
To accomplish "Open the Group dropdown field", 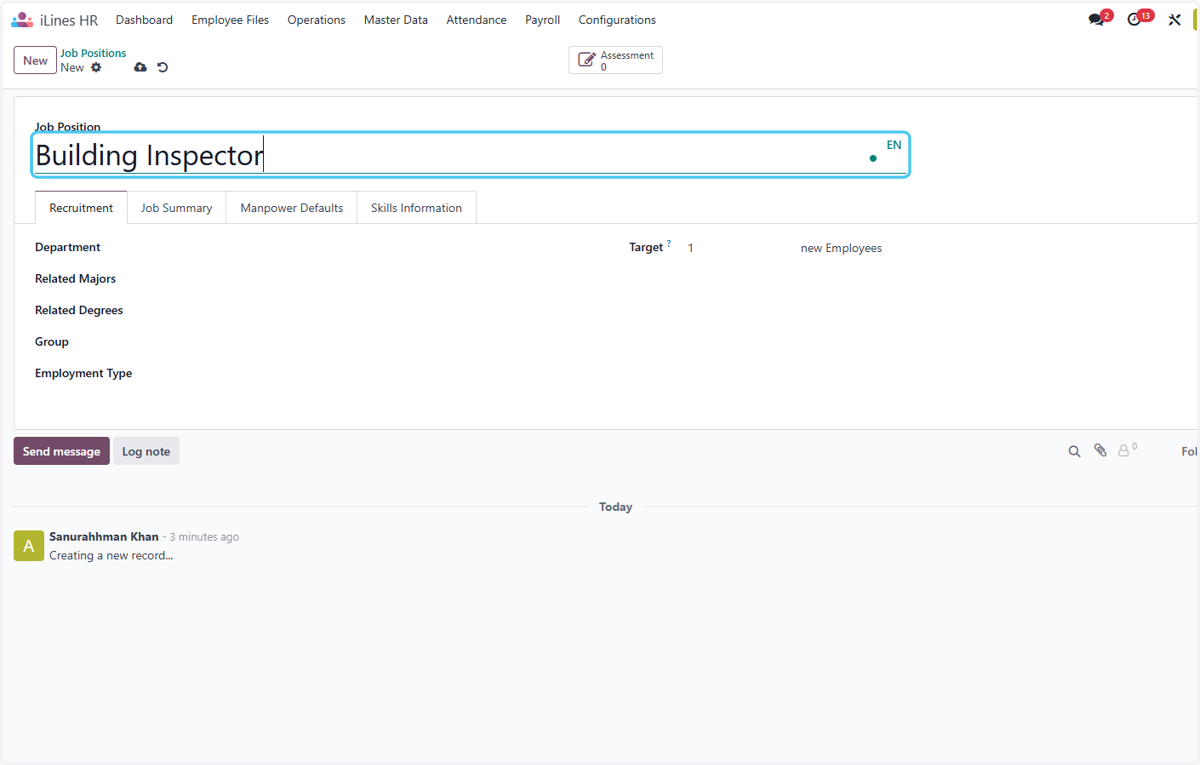I will (x=380, y=342).
